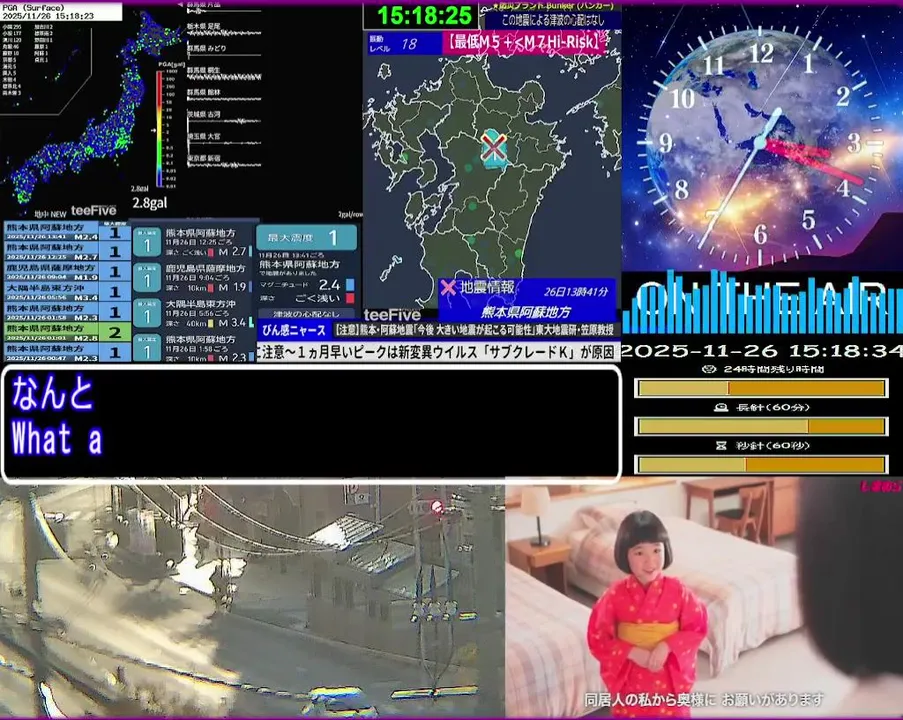Image resolution: width=903 pixels, height=720 pixels.
Task: Click the びん感ニャース news label
Action: [x=294, y=331]
